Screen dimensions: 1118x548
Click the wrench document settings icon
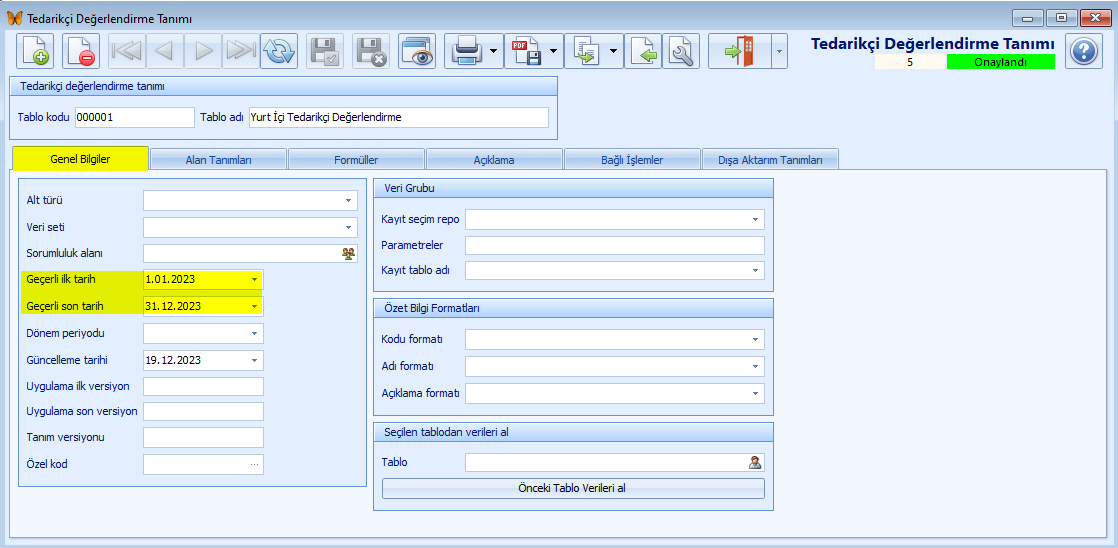tap(681, 51)
